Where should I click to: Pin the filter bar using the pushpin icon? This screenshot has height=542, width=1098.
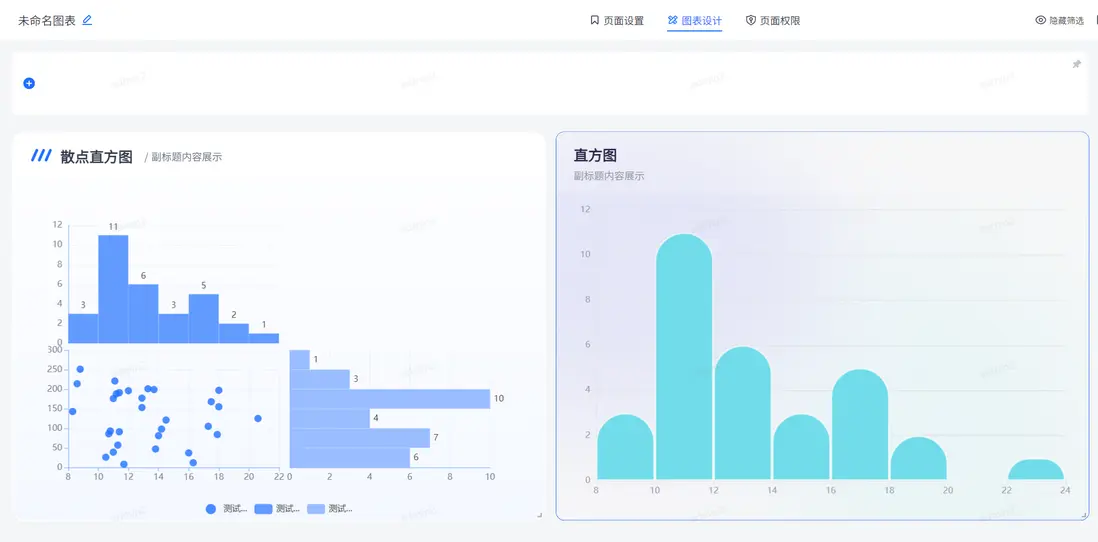tap(1077, 64)
